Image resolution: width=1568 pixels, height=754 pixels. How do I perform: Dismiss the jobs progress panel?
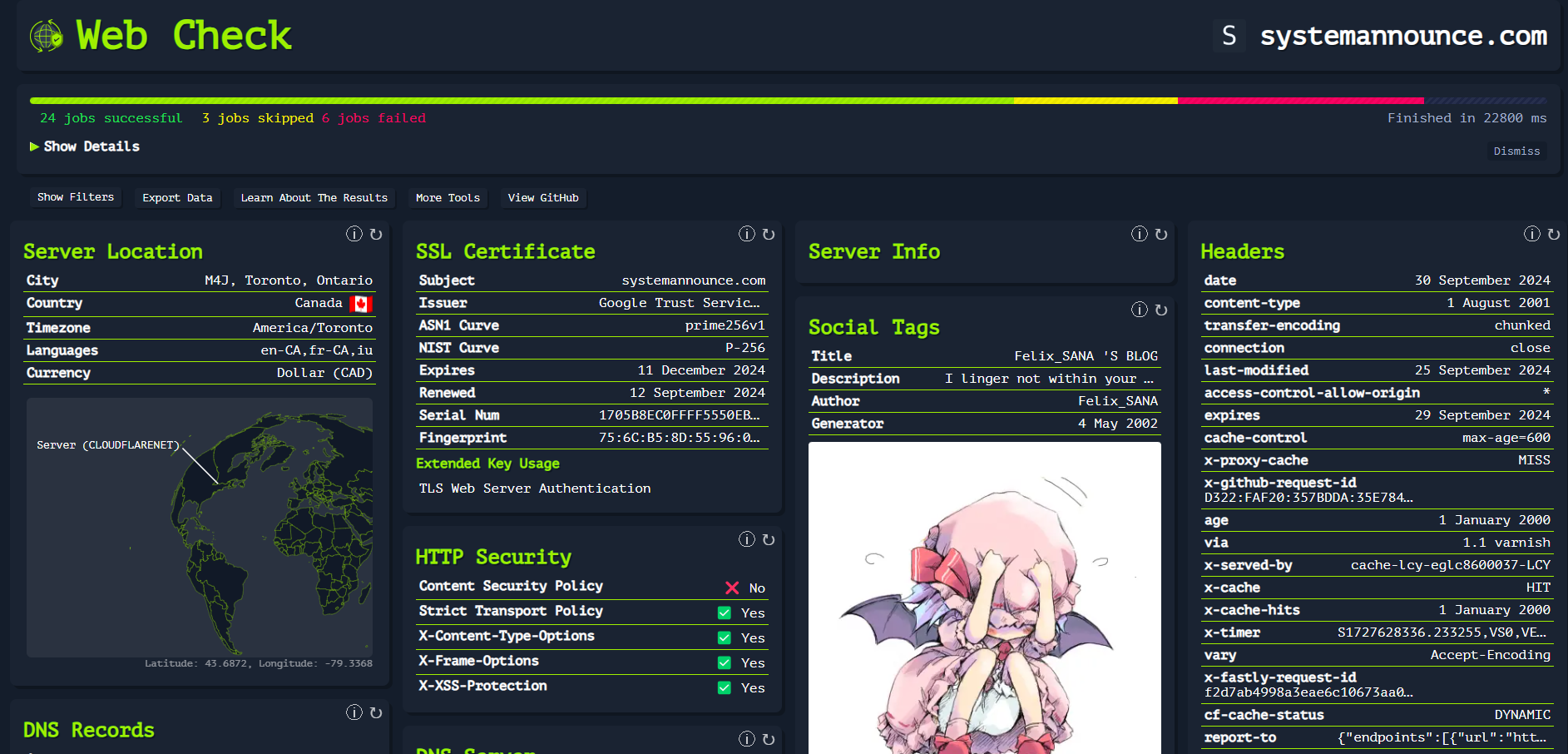tap(1516, 151)
